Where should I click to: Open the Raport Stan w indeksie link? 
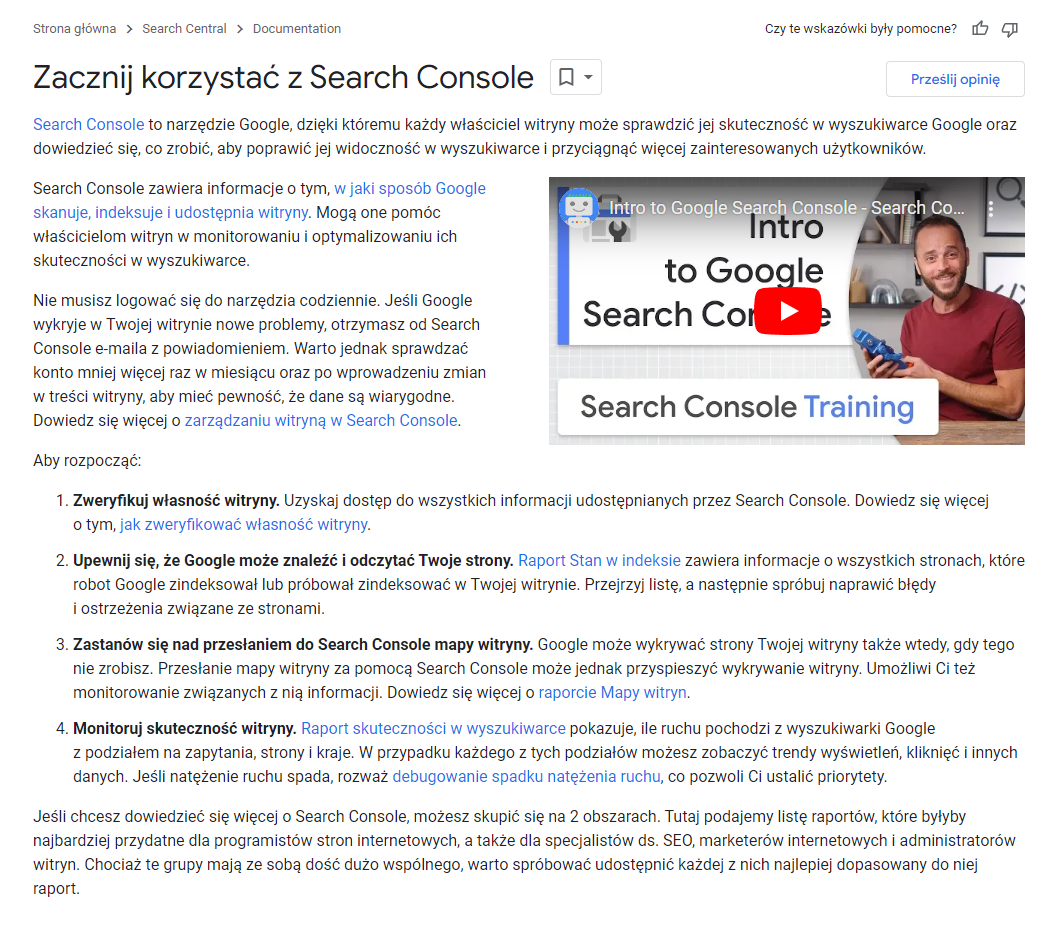599,561
